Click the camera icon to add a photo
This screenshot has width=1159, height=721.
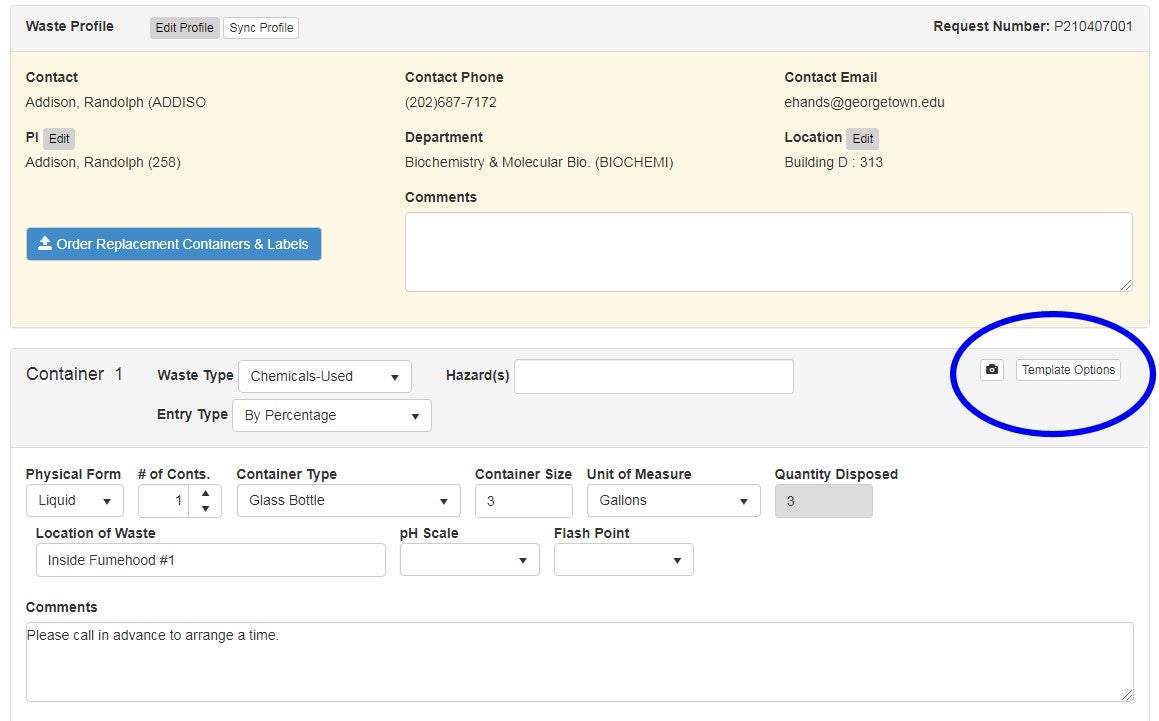click(x=991, y=370)
